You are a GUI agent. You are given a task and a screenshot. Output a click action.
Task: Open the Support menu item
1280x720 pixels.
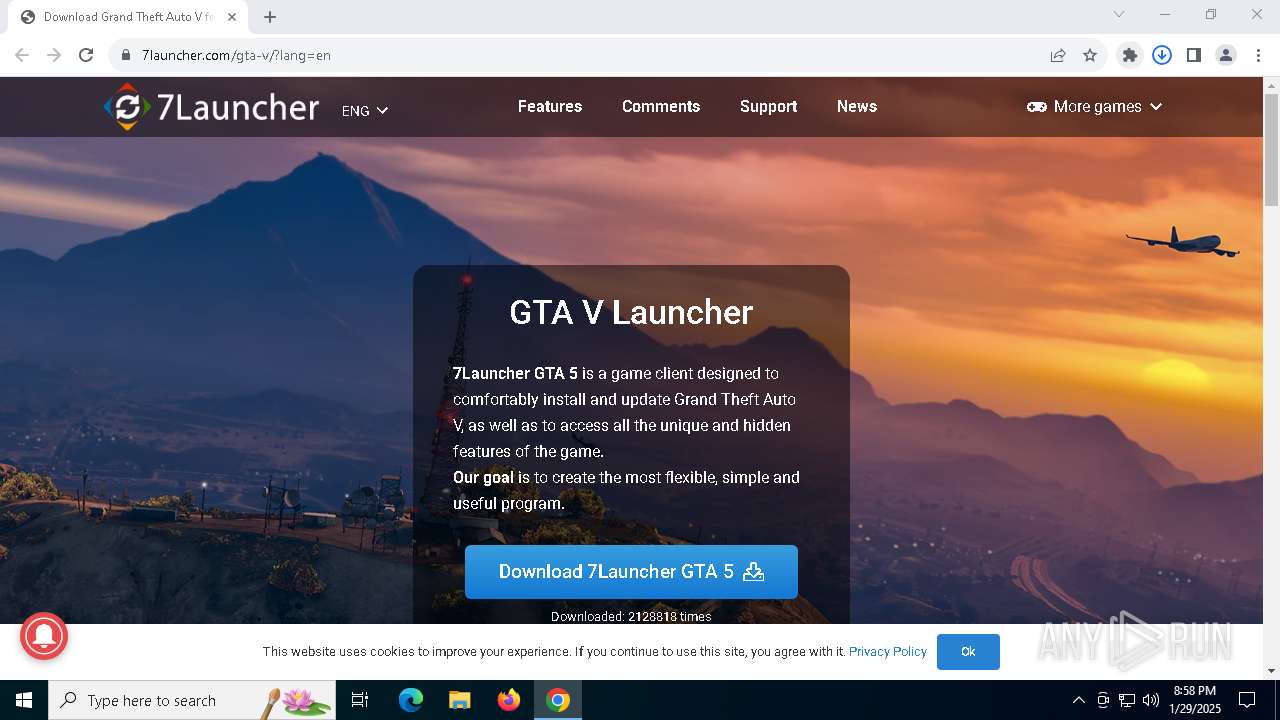[x=768, y=106]
